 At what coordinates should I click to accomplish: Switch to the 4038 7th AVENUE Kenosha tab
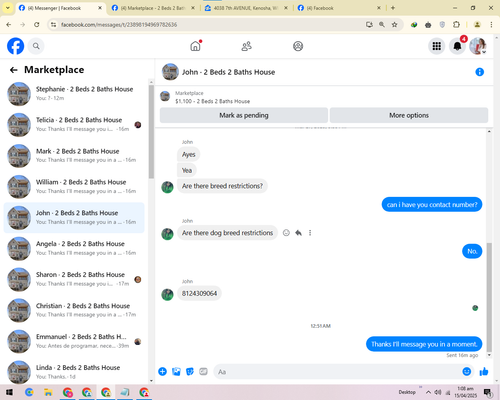[x=245, y=8]
